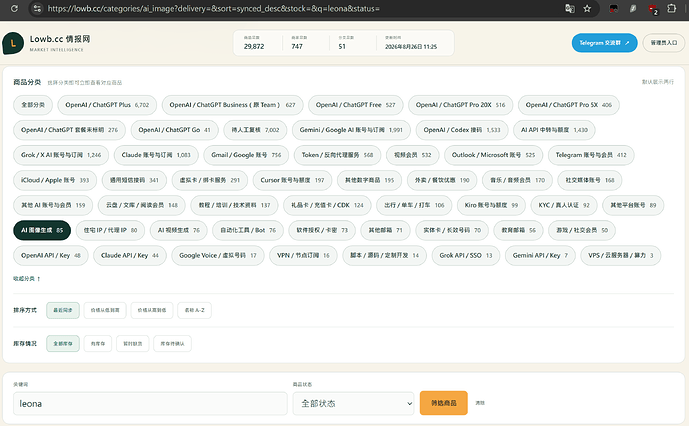This screenshot has height=426, width=689.
Task: Open OpenAI / ChatGPT Free category
Action: (x=355, y=105)
